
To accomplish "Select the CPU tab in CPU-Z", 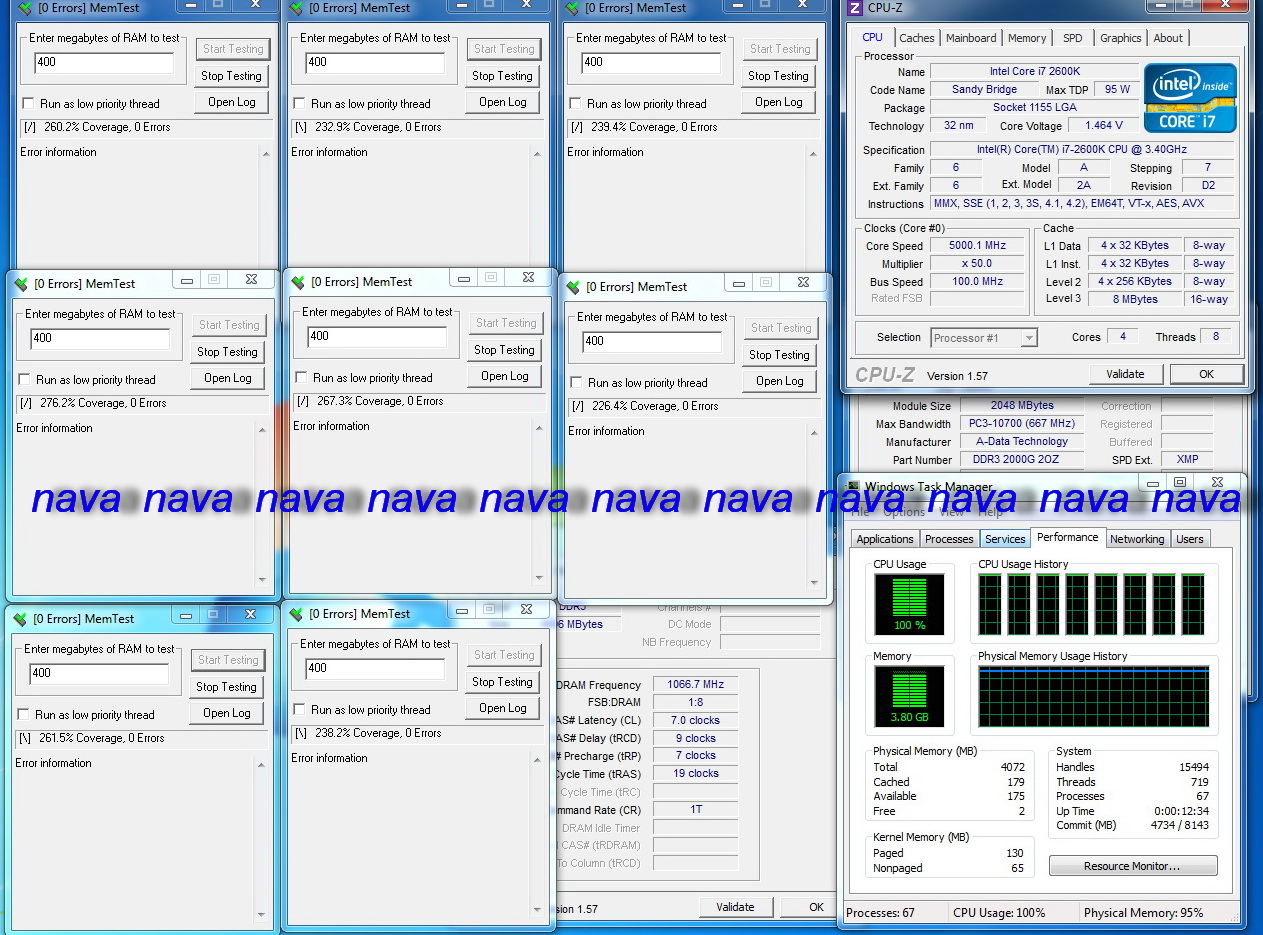I will [873, 37].
